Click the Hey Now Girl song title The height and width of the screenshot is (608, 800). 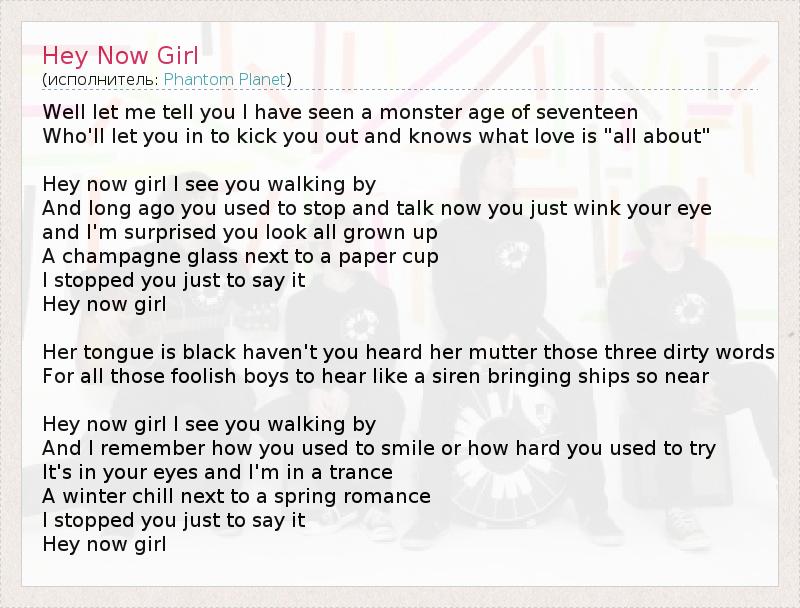121,54
